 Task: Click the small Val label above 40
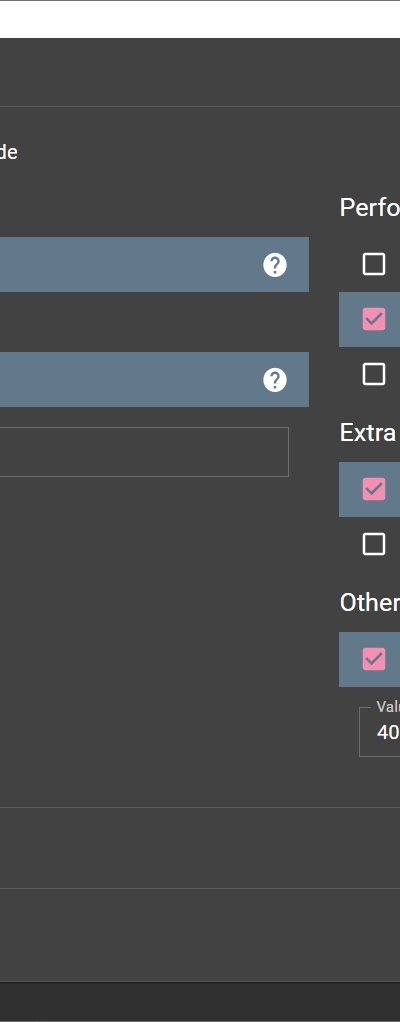click(388, 707)
